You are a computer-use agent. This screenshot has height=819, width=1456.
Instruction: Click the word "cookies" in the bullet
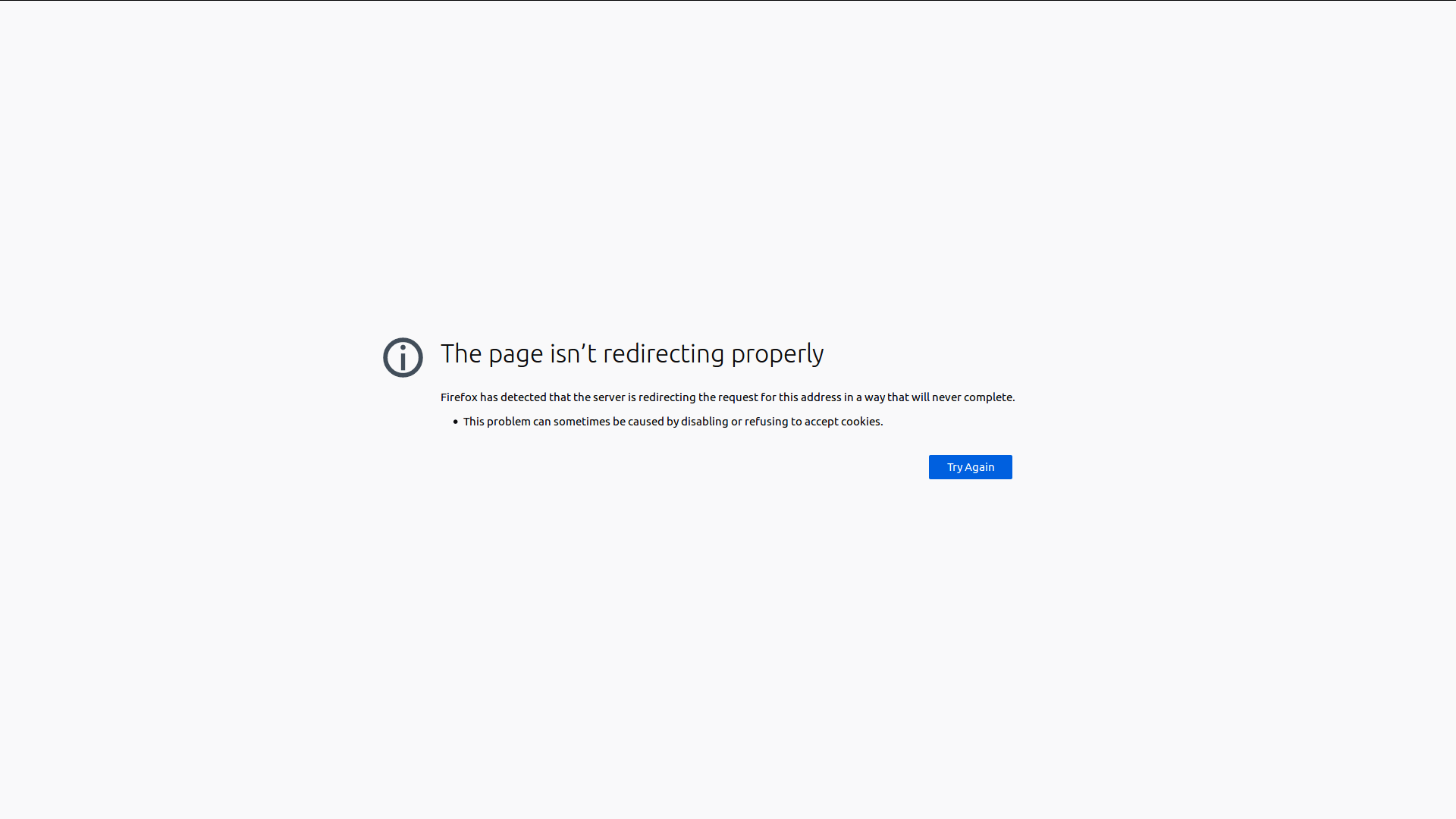860,422
